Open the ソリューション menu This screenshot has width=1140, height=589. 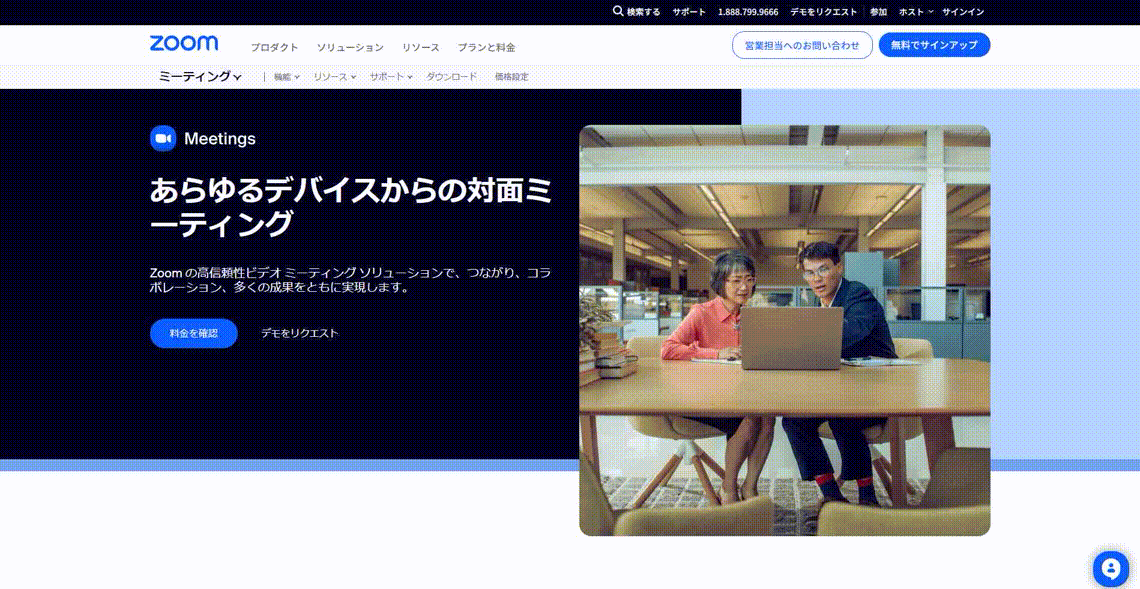click(x=350, y=47)
